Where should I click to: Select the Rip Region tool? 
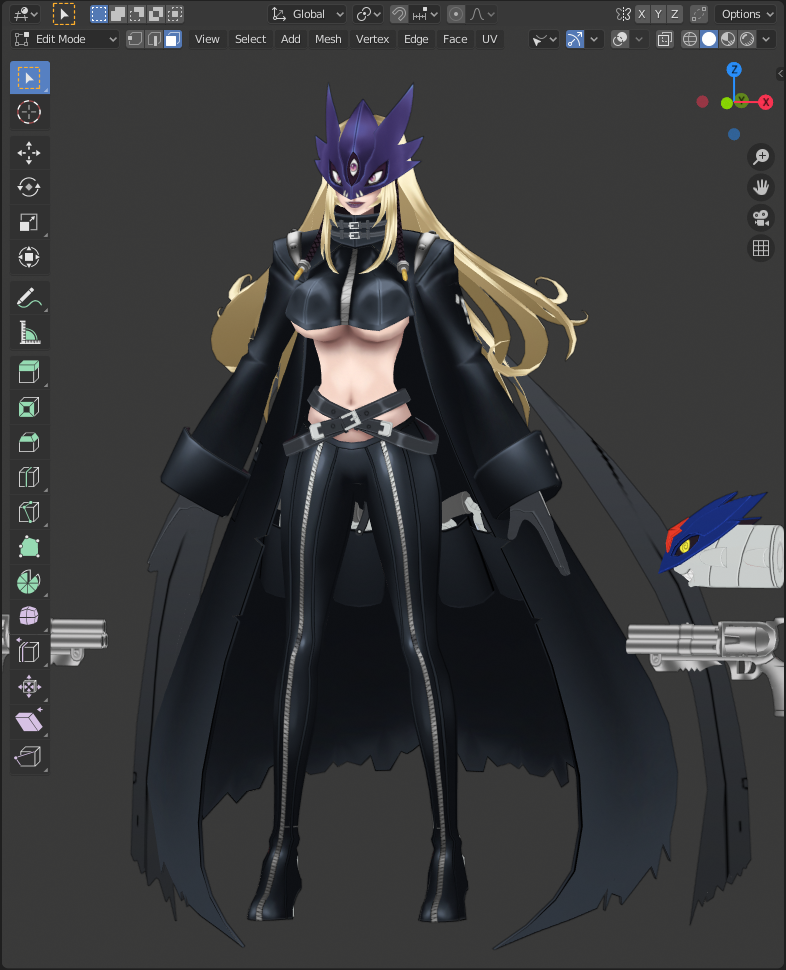(30, 756)
